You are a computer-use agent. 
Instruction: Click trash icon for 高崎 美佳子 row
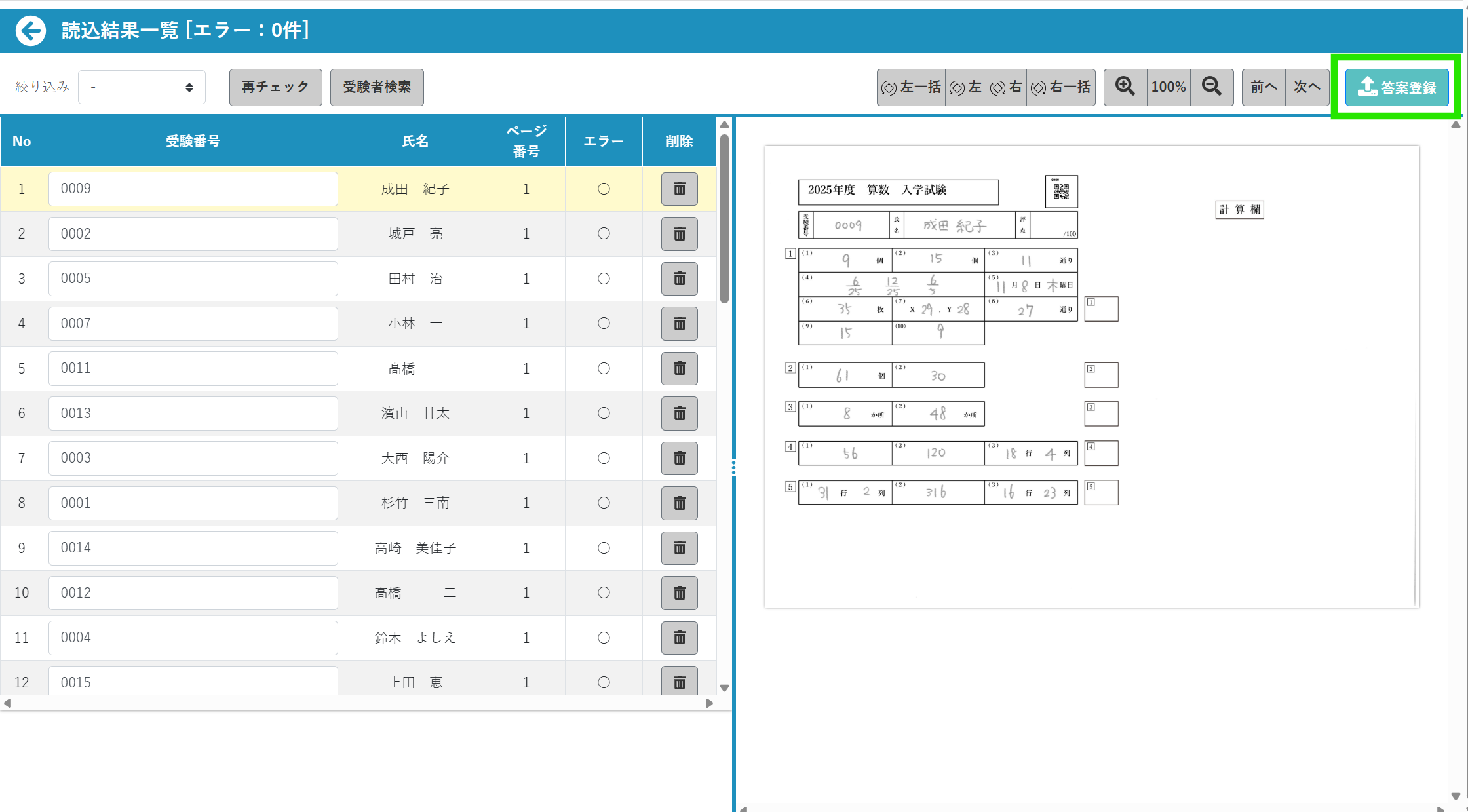pos(679,548)
